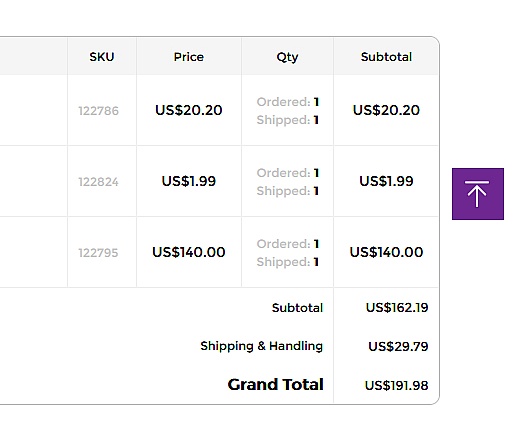Click the US$20.20 price cell
Viewport: 520px width, 433px height.
coord(189,110)
